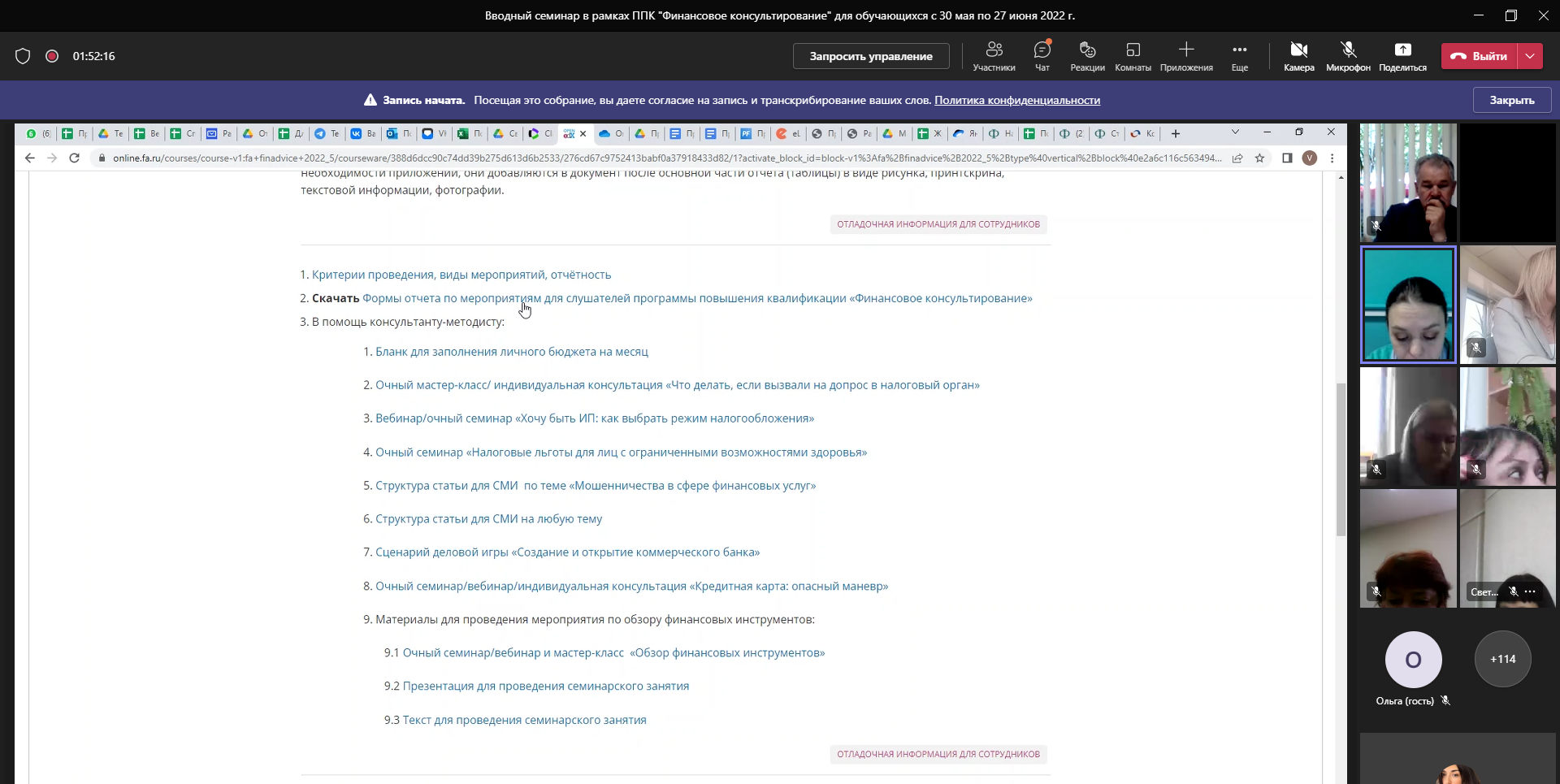
Task: Switch to the first browser tab labeled (6
Action: coord(38,134)
